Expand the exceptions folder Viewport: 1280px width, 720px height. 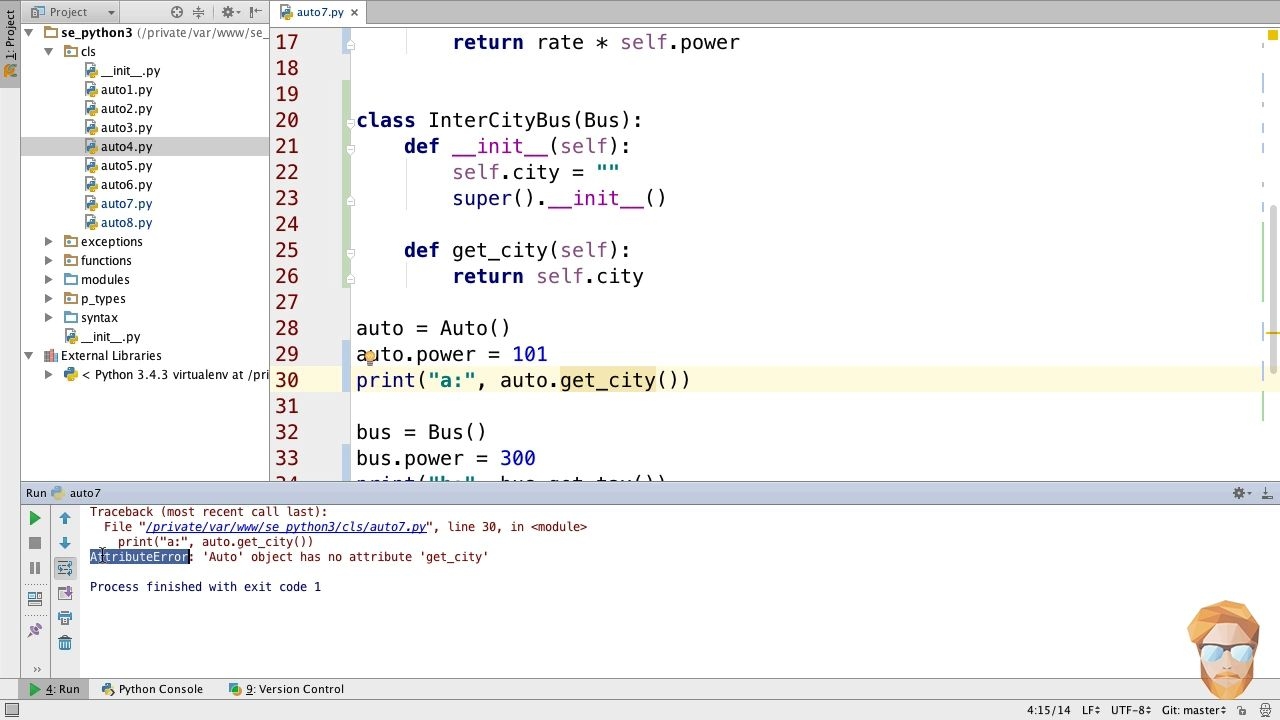coord(48,242)
